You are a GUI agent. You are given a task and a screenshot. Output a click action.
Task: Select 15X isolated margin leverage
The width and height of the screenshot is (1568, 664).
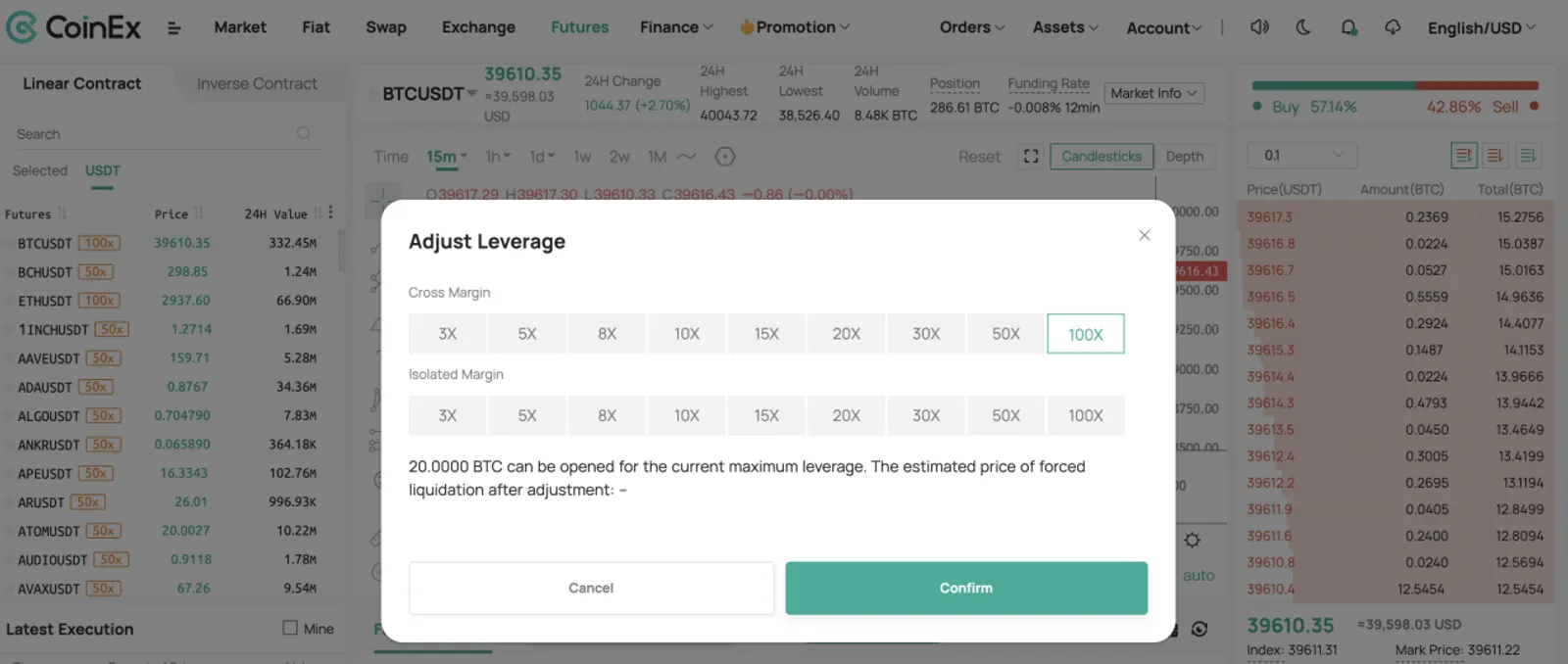[766, 415]
